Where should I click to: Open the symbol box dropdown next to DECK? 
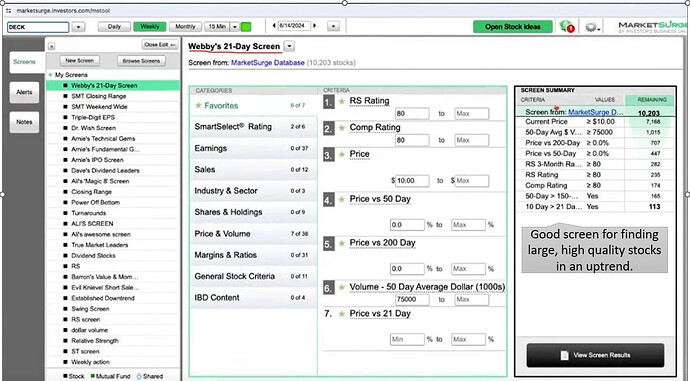pyautogui.click(x=78, y=27)
